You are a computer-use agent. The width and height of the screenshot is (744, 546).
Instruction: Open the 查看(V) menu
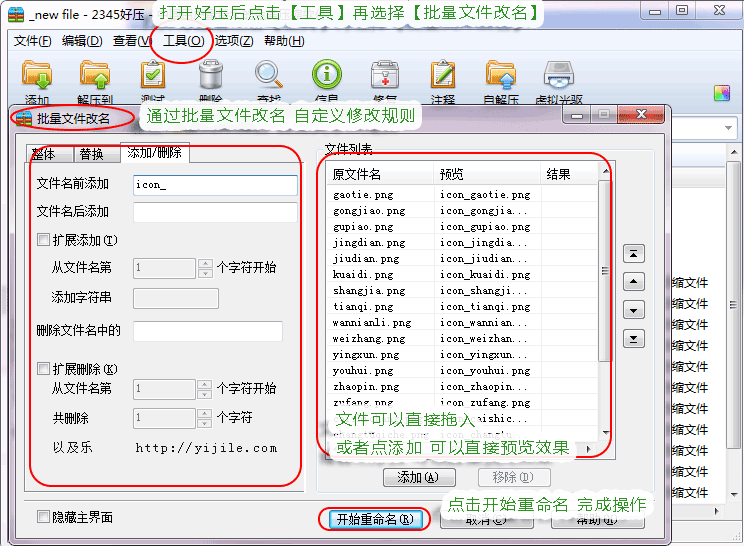click(x=132, y=41)
